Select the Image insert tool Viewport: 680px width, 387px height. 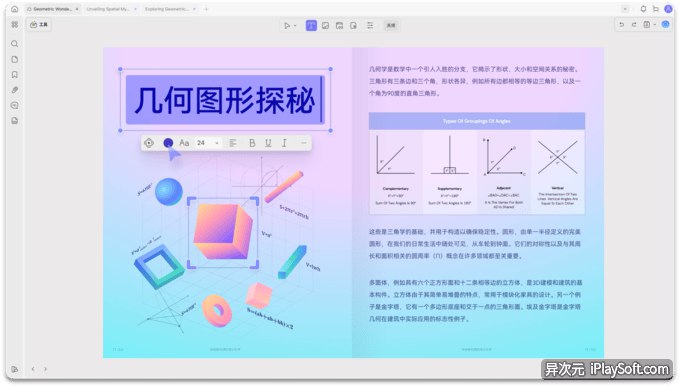pyautogui.click(x=325, y=26)
